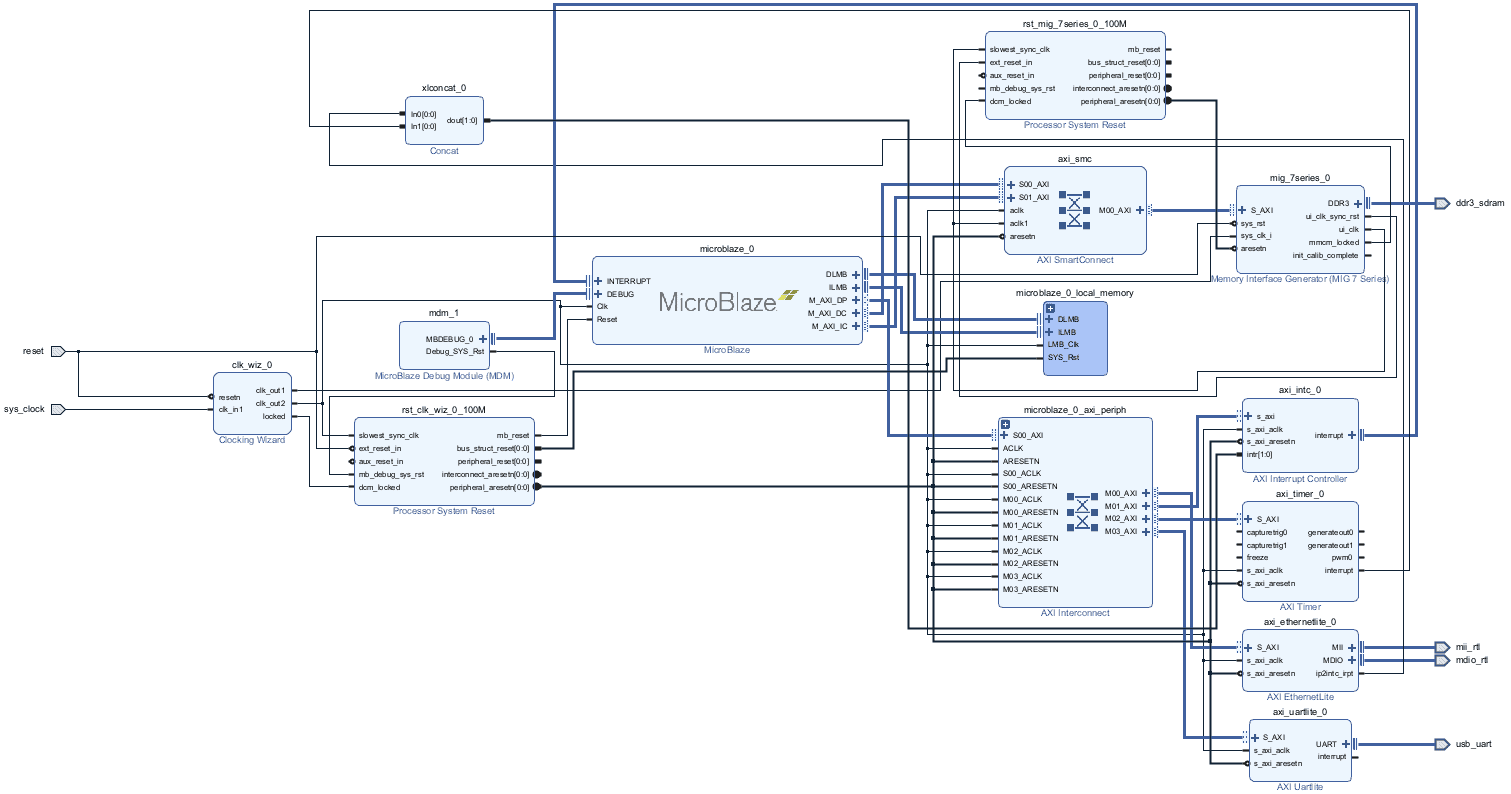Expand M00_AXI pin on axi_smc block
This screenshot has height=794, width=1511.
point(1139,210)
